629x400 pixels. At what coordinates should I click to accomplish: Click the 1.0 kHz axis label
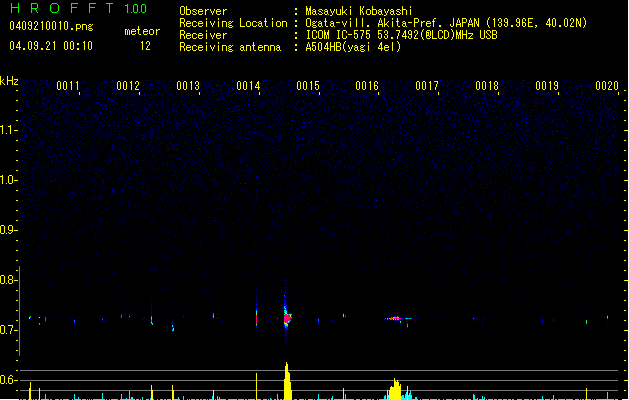pos(8,180)
